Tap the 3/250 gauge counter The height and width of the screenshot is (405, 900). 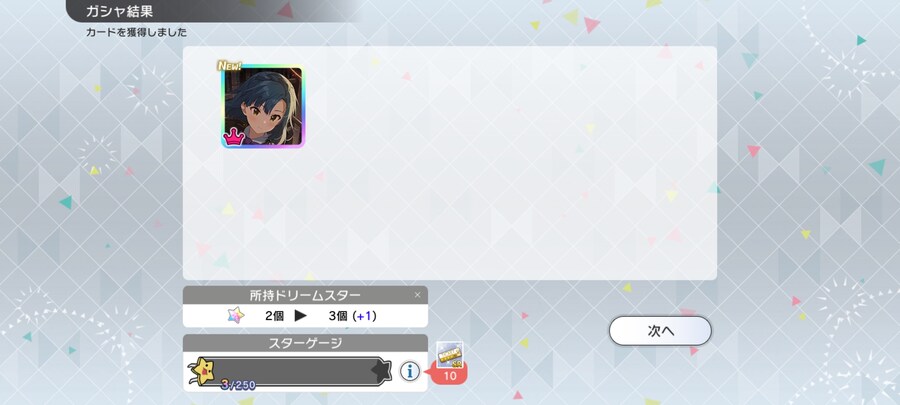[238, 385]
